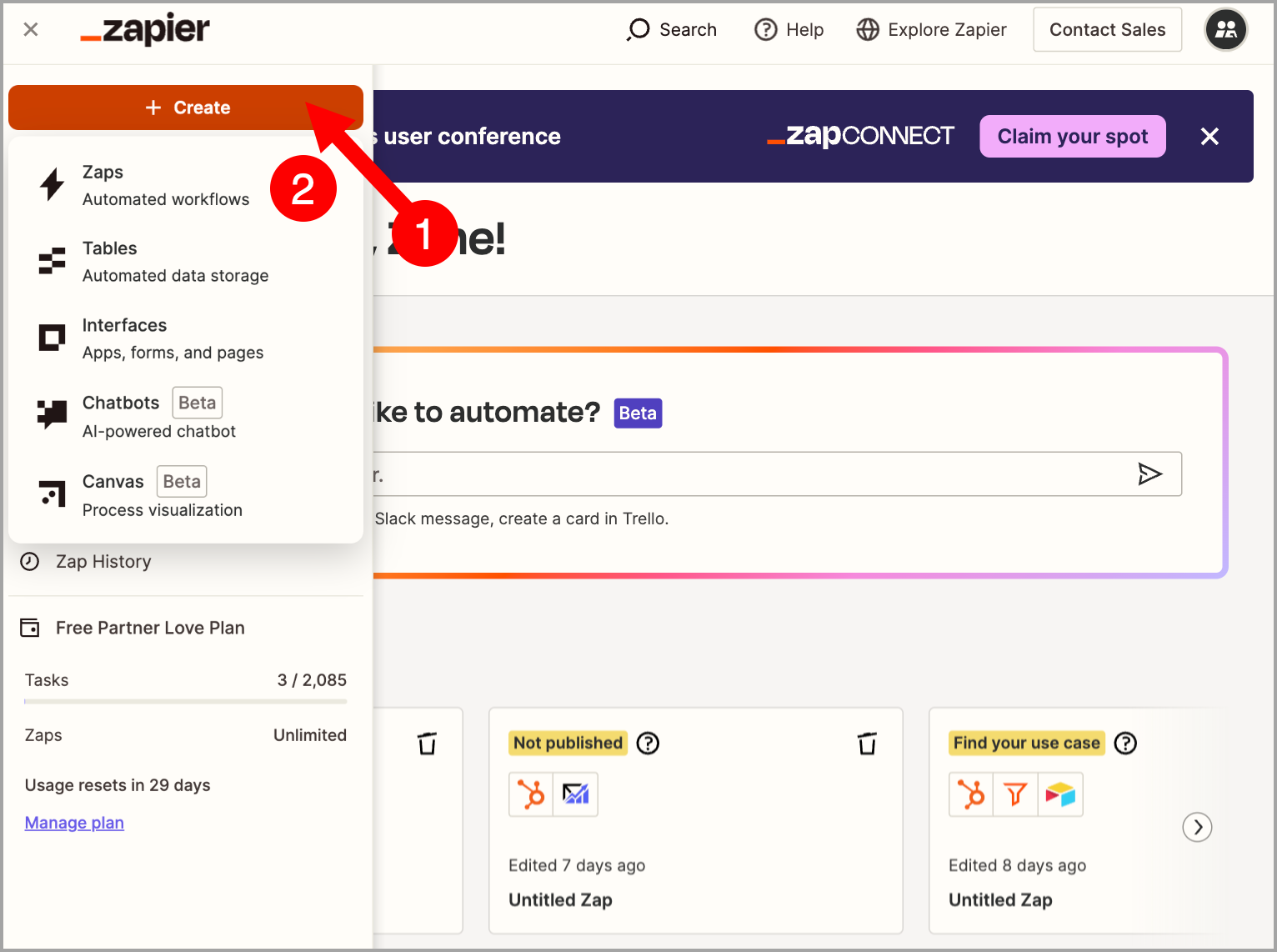The width and height of the screenshot is (1277, 952).
Task: Click email chart app icon on card
Action: click(575, 794)
